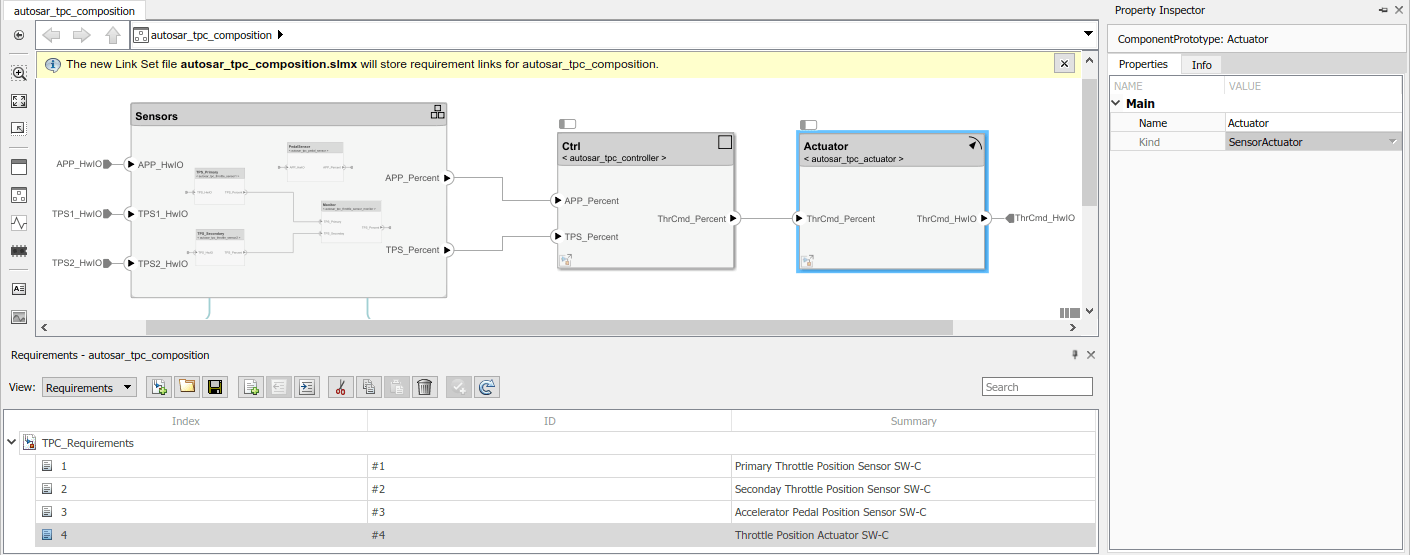This screenshot has height=555, width=1410.
Task: Go up to parent with up arrow
Action: click(113, 35)
